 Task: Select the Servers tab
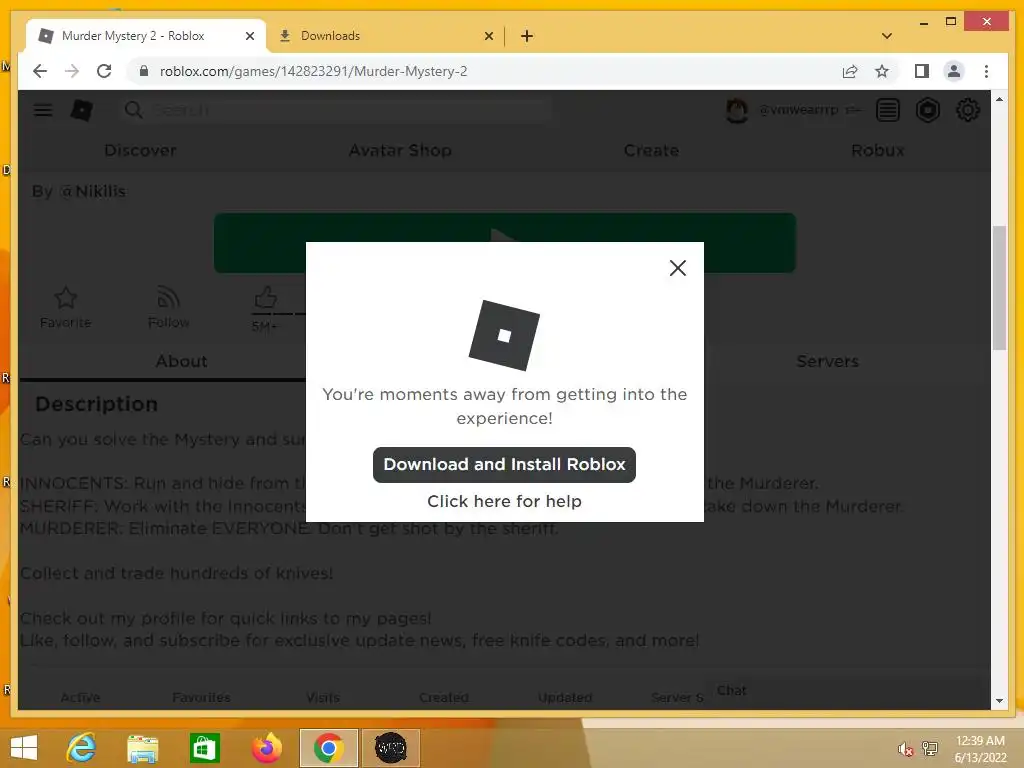827,361
